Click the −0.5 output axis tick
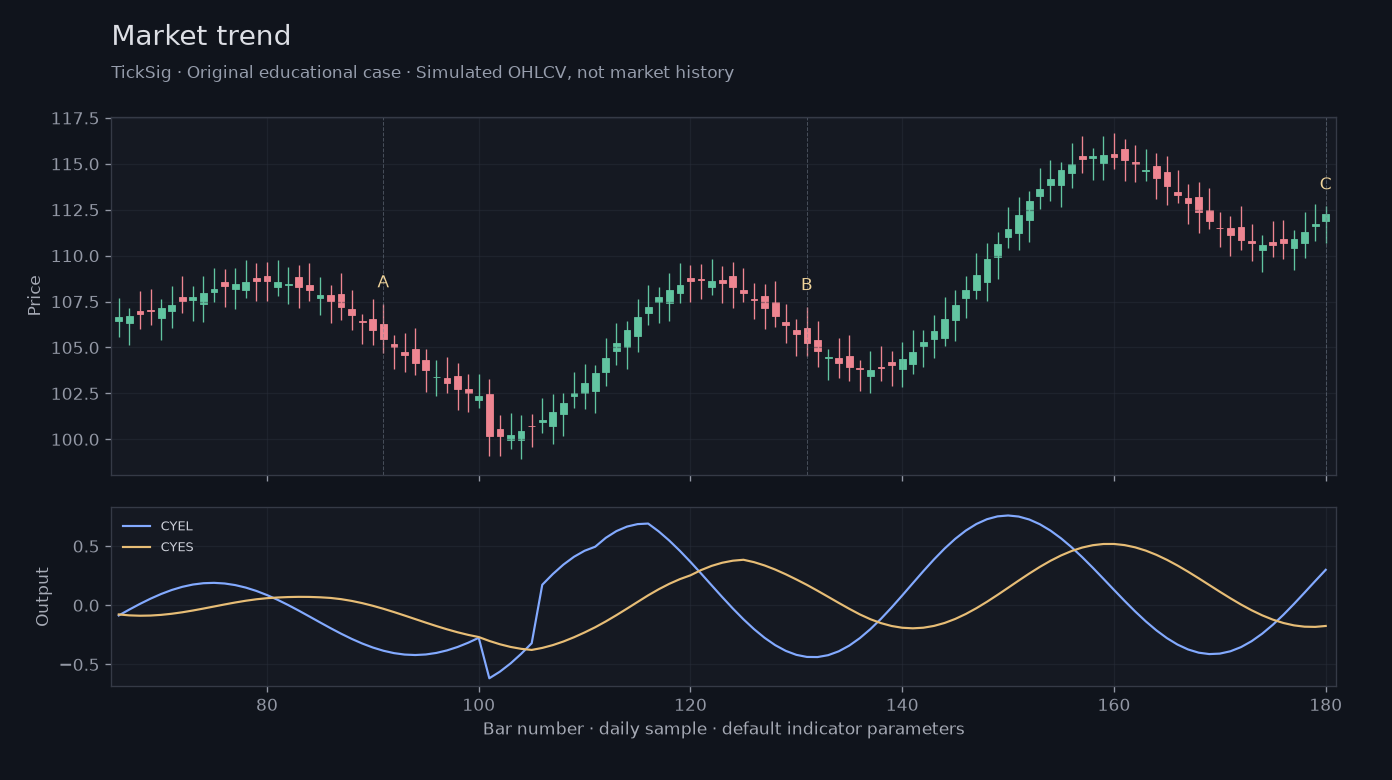 pos(80,665)
